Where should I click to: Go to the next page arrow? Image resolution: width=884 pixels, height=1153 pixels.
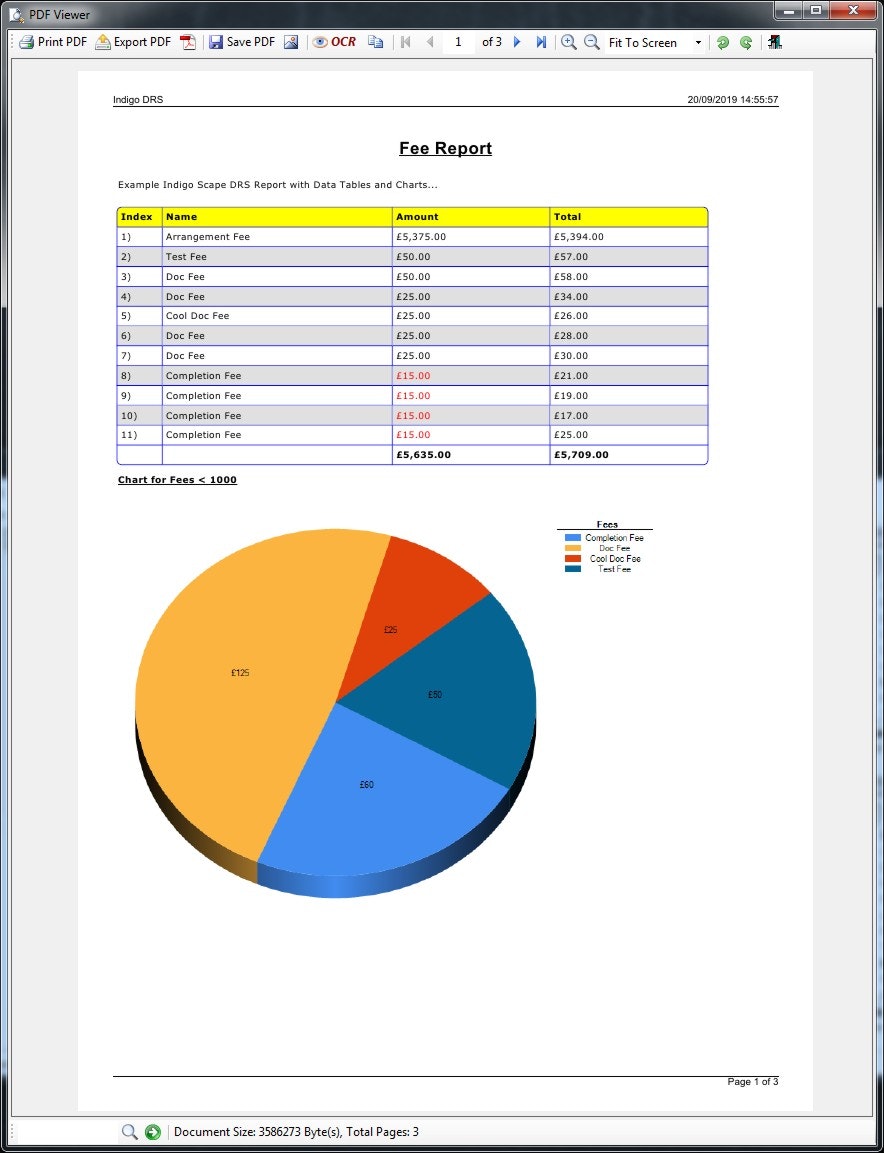(x=516, y=42)
